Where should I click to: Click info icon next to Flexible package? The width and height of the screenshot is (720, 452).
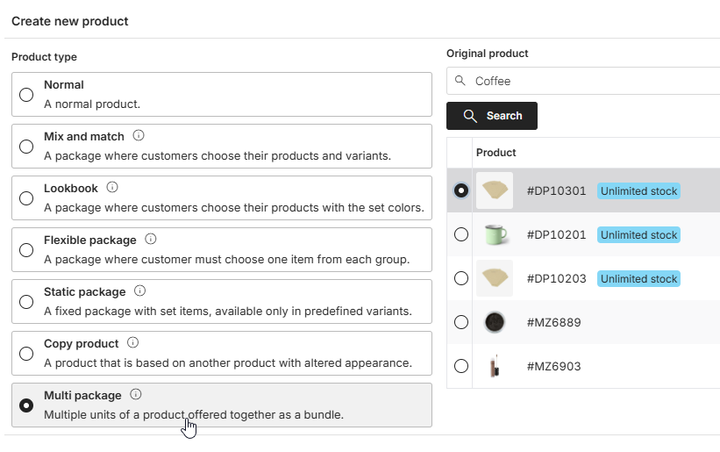coord(151,239)
